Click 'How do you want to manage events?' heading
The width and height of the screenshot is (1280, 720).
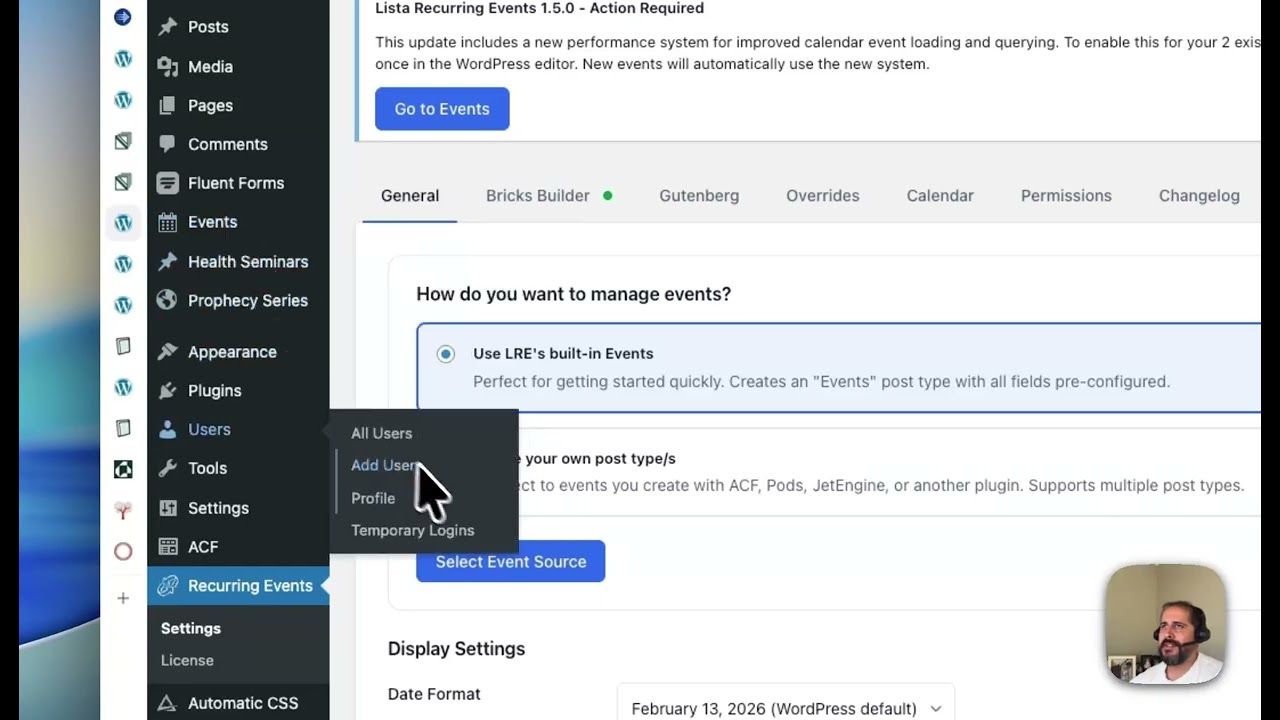coord(574,294)
